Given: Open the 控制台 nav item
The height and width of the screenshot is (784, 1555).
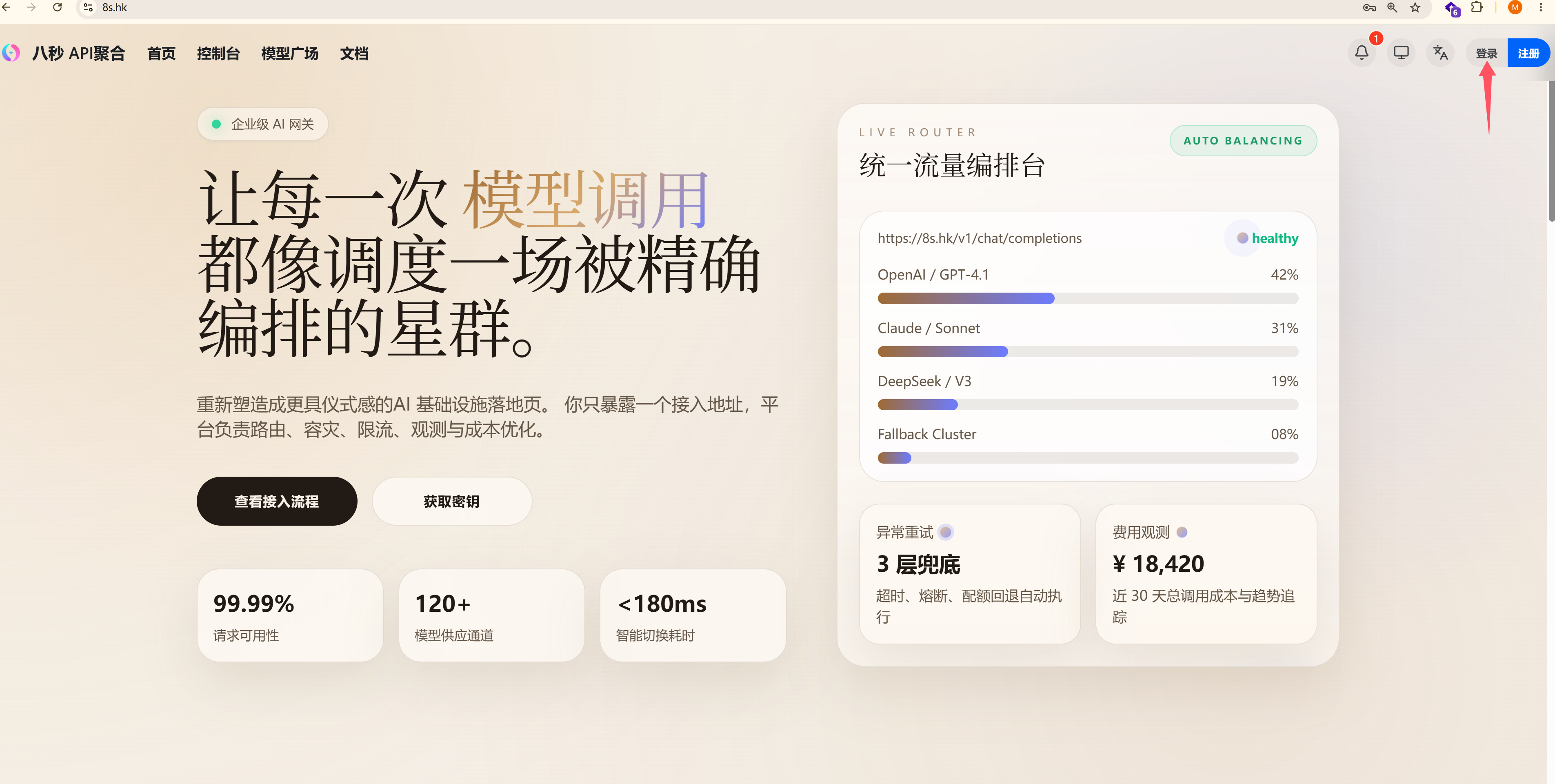Looking at the screenshot, I should click(218, 54).
